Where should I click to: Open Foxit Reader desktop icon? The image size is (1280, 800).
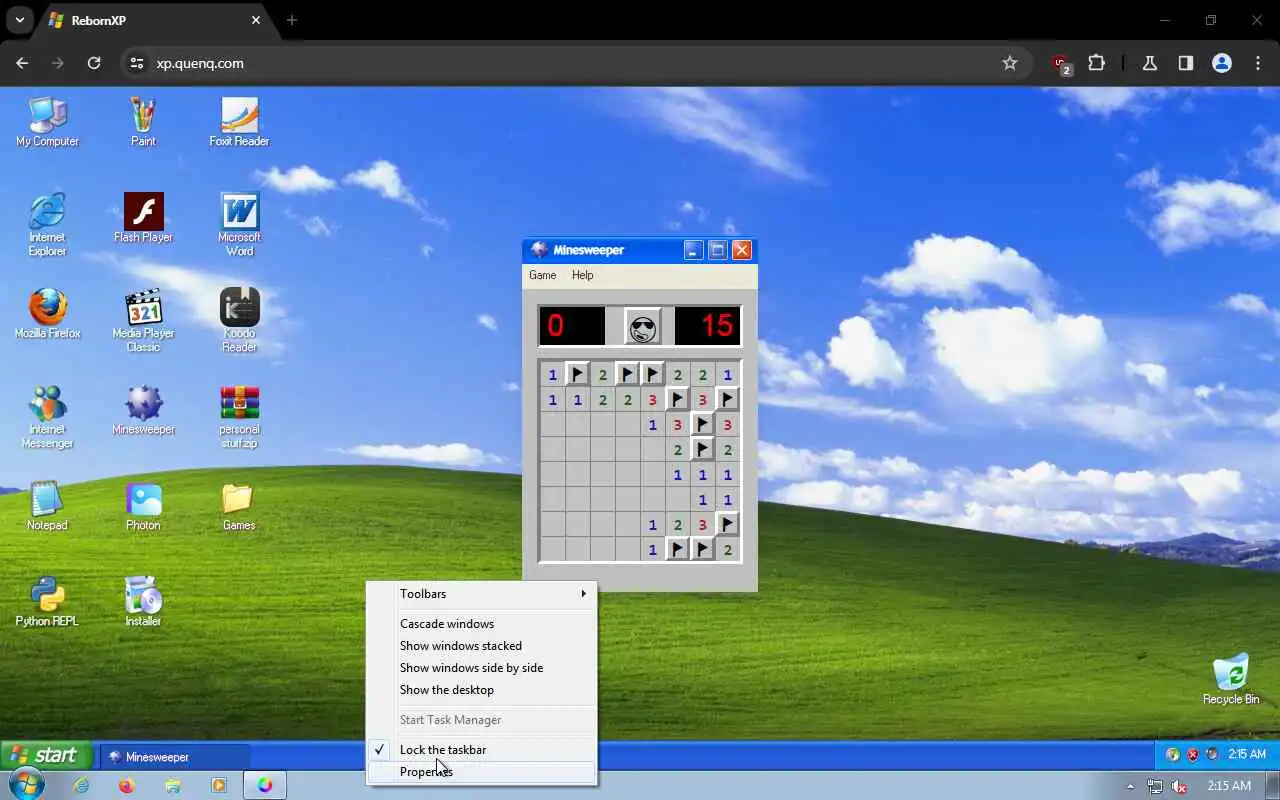239,122
